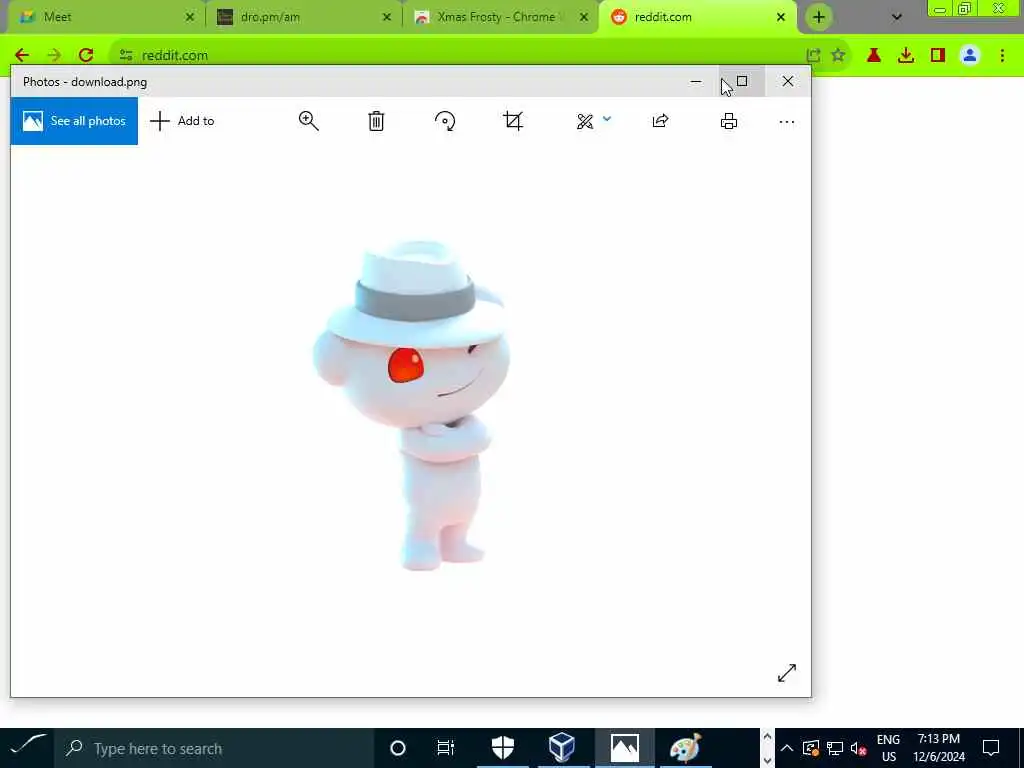
Task: Show hidden system tray icons
Action: 787,748
